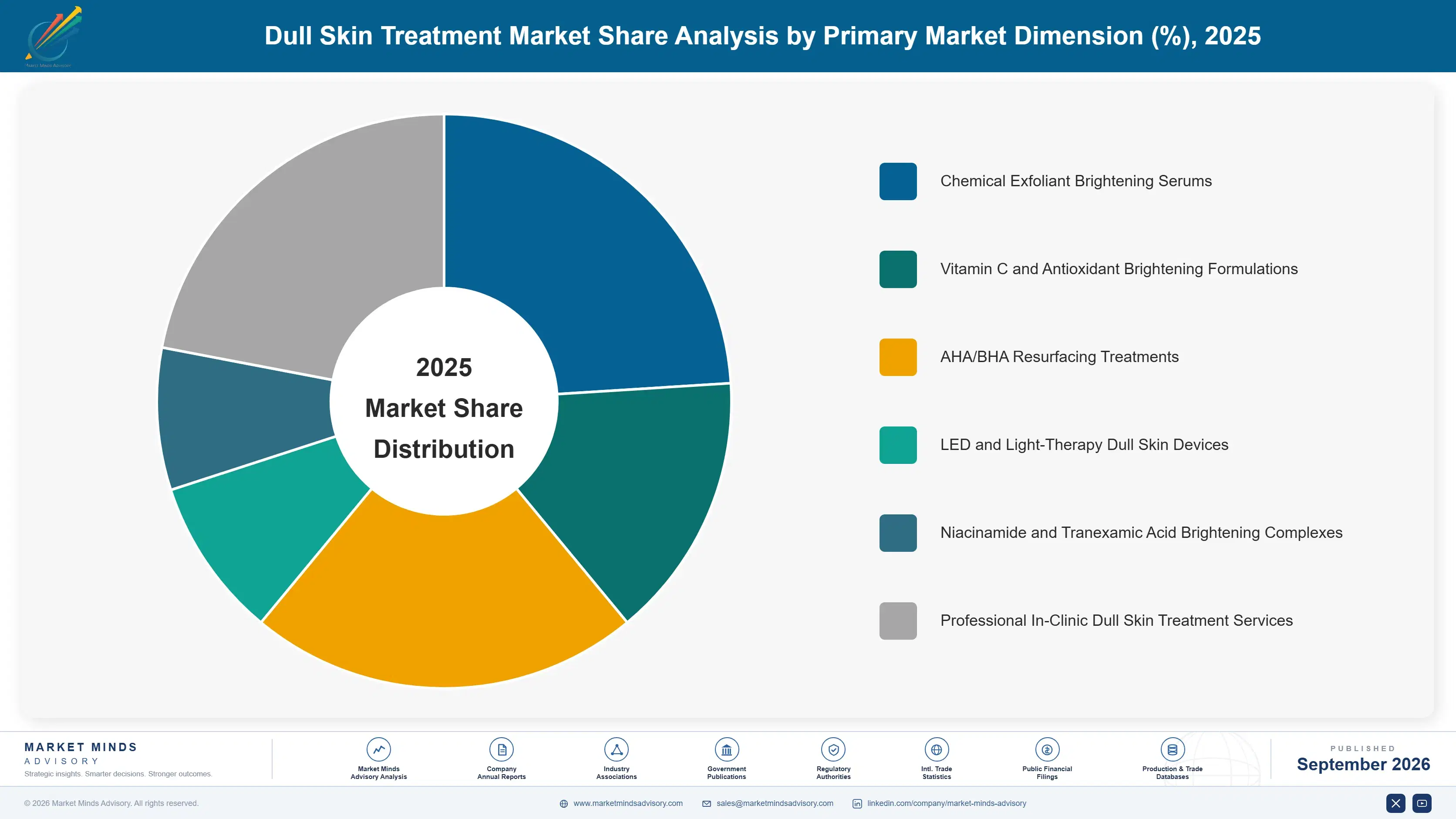This screenshot has height=819, width=1456.
Task: Click the globe icon beside website URL
Action: click(563, 804)
